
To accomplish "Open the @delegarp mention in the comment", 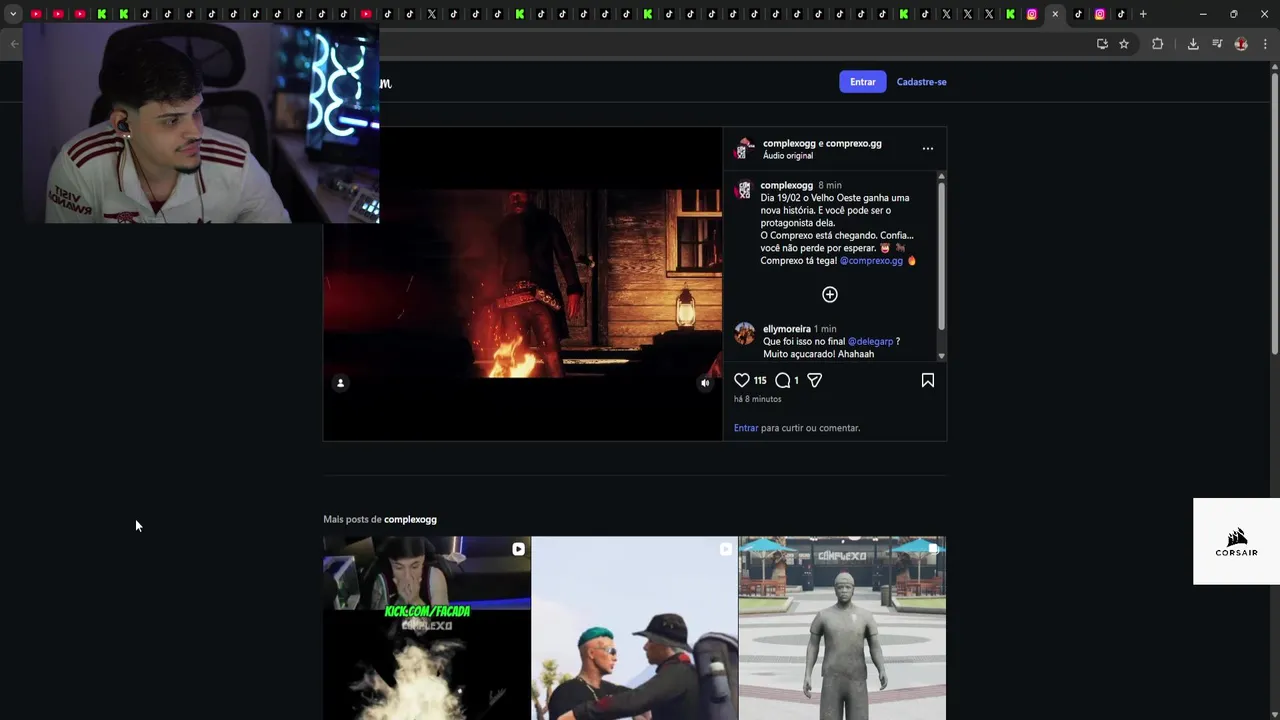I will pyautogui.click(x=870, y=341).
